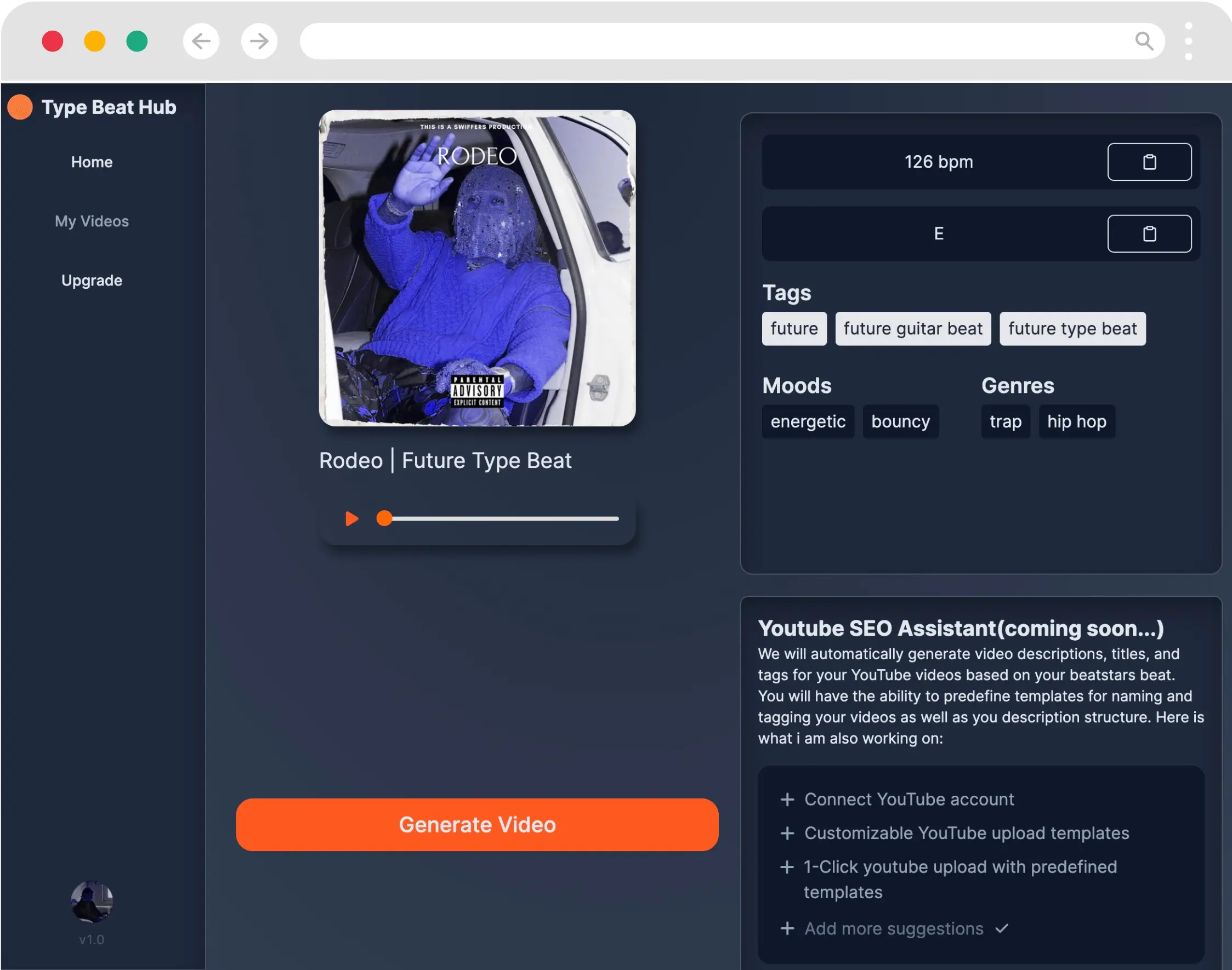Copy the 126 bpm value with clipboard icon
Screen dimensions: 1232x970
1150,162
